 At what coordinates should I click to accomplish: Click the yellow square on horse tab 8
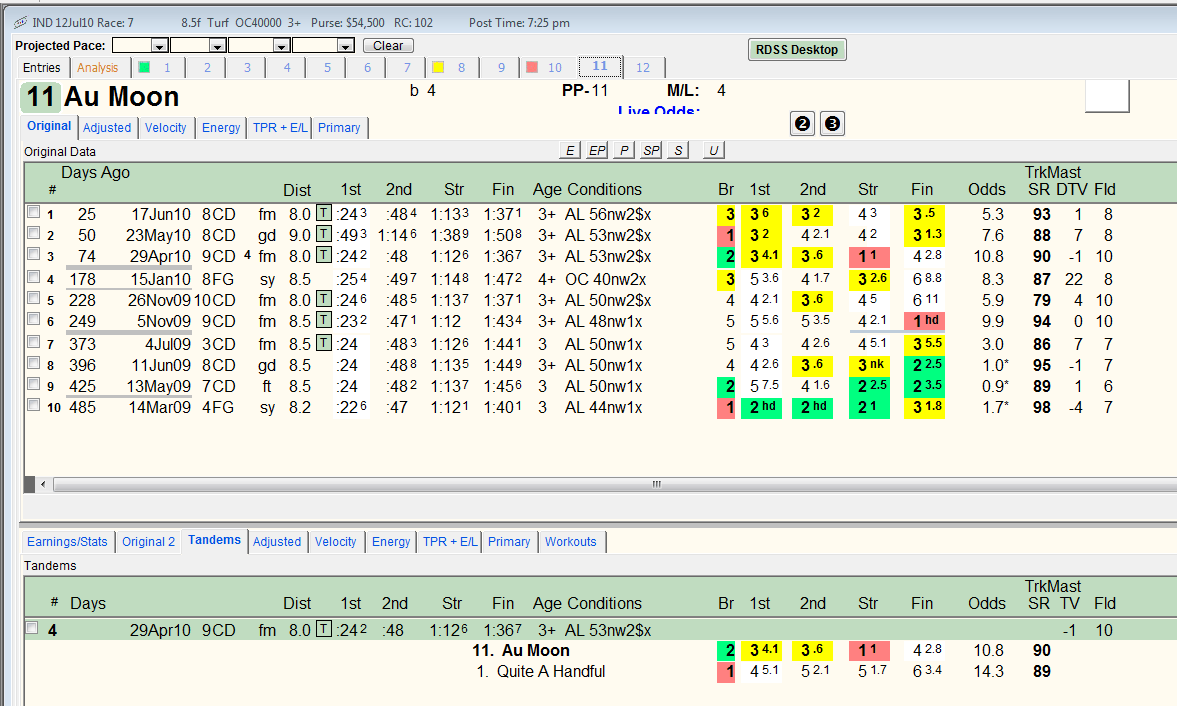pyautogui.click(x=438, y=67)
